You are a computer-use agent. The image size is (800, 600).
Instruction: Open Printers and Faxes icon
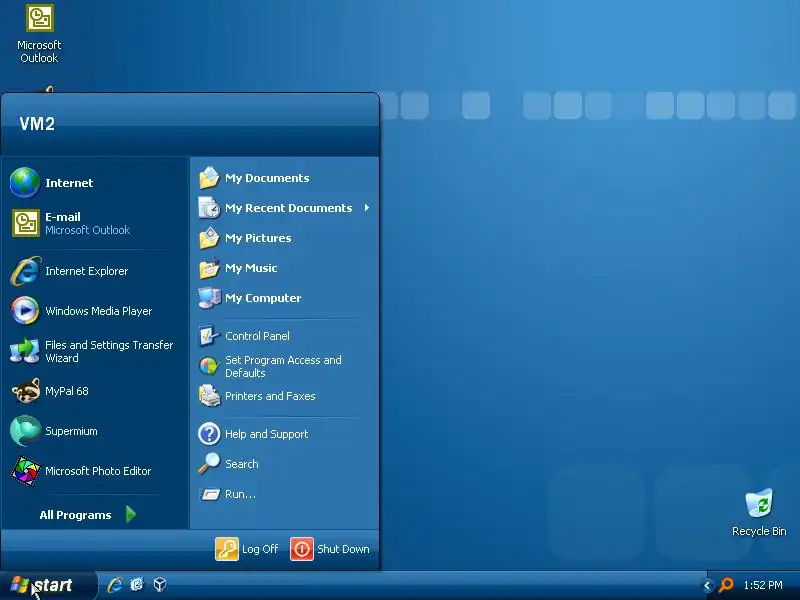[209, 396]
